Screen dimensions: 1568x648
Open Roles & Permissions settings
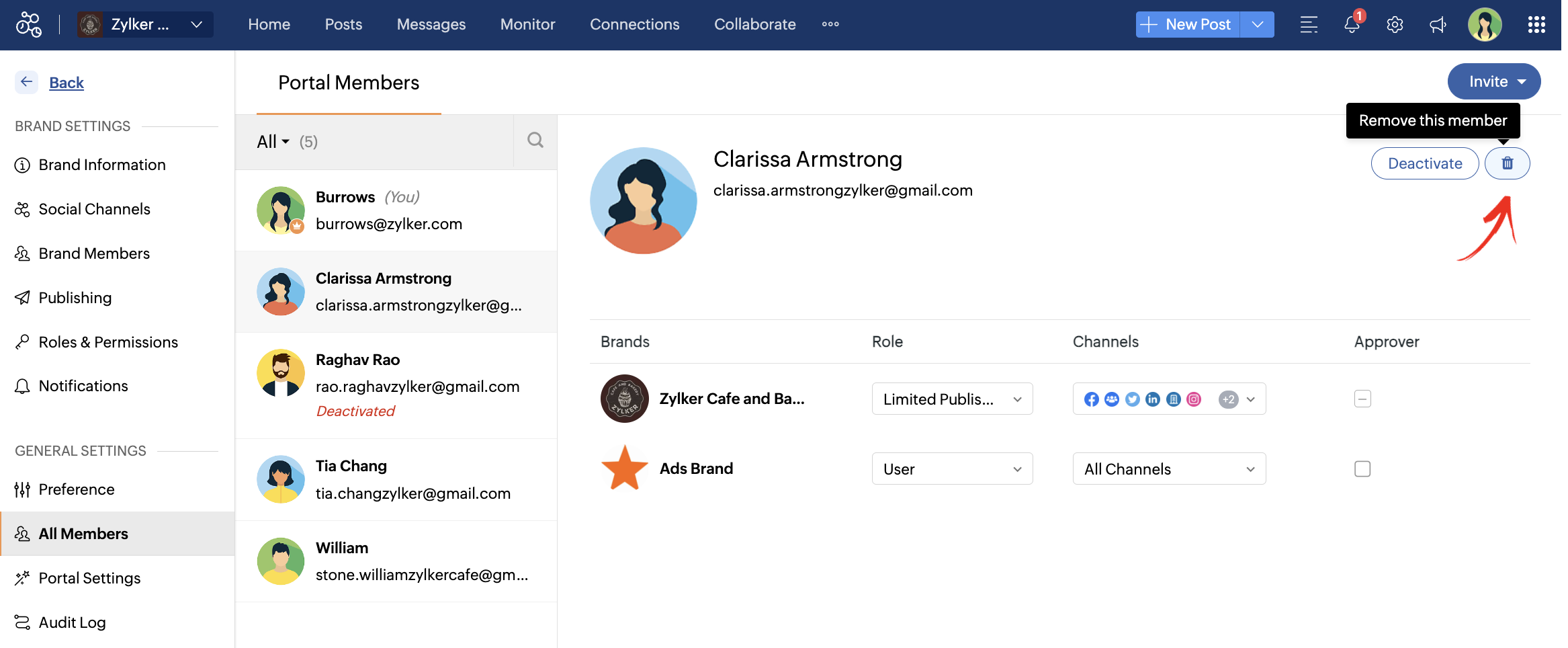click(108, 342)
